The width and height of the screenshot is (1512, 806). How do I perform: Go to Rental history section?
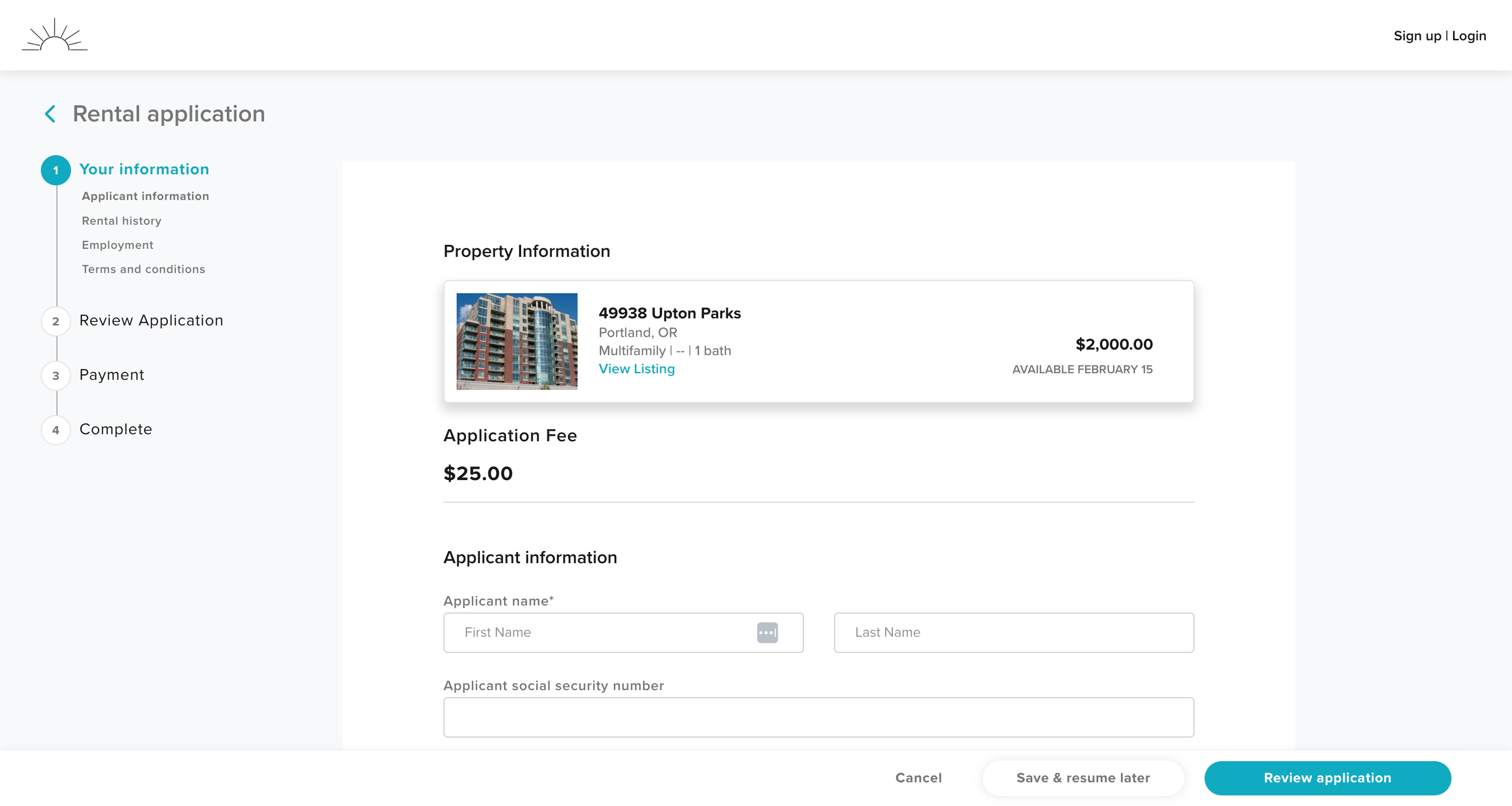pos(121,221)
